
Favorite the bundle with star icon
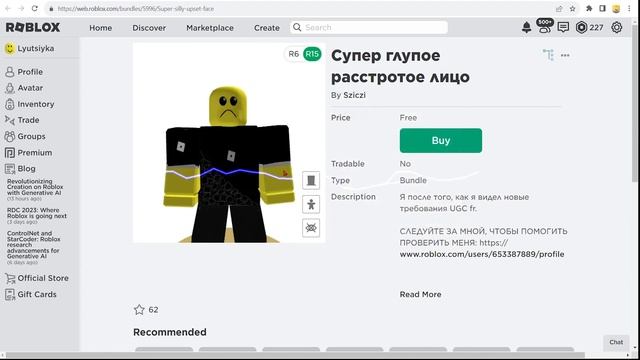(139, 309)
